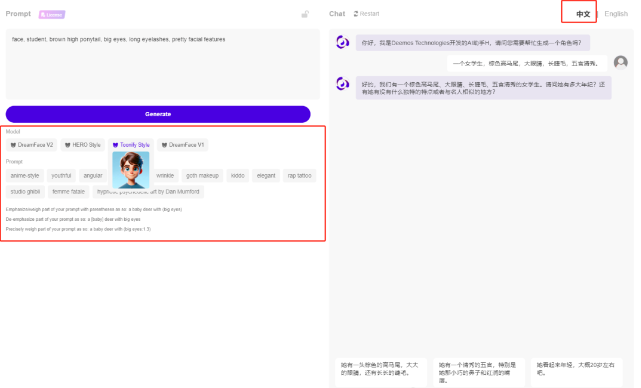Restart the chat conversation
The width and height of the screenshot is (641, 388).
tap(367, 14)
